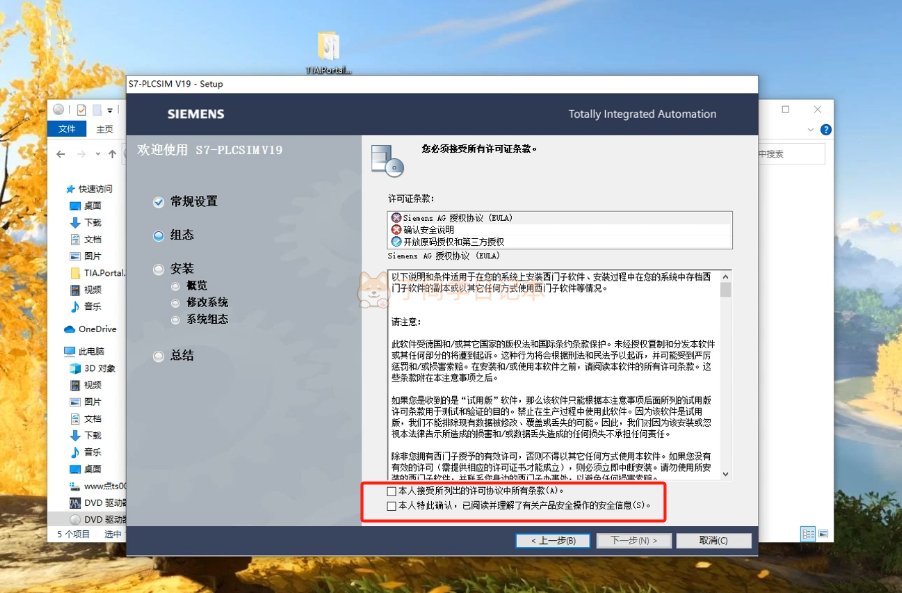Screen dimensions: 902x593
Task: Open 桌面 under 快速访问 in Explorer
Action: click(86, 206)
